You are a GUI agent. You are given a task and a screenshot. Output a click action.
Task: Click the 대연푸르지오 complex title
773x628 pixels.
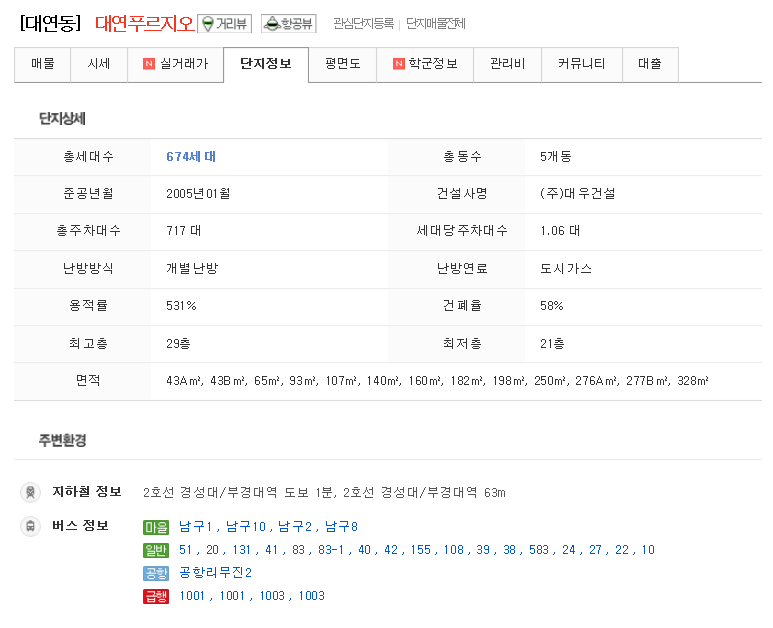144,23
